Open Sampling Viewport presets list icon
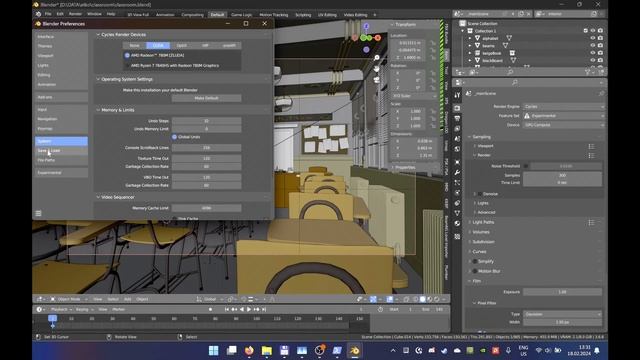Screen dimensions: 640x360 [591, 146]
